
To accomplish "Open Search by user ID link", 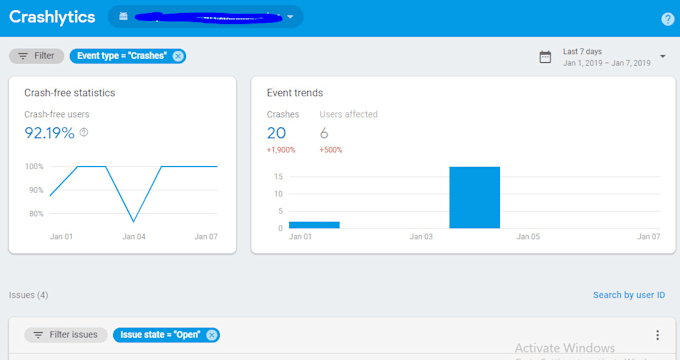I will [x=629, y=295].
